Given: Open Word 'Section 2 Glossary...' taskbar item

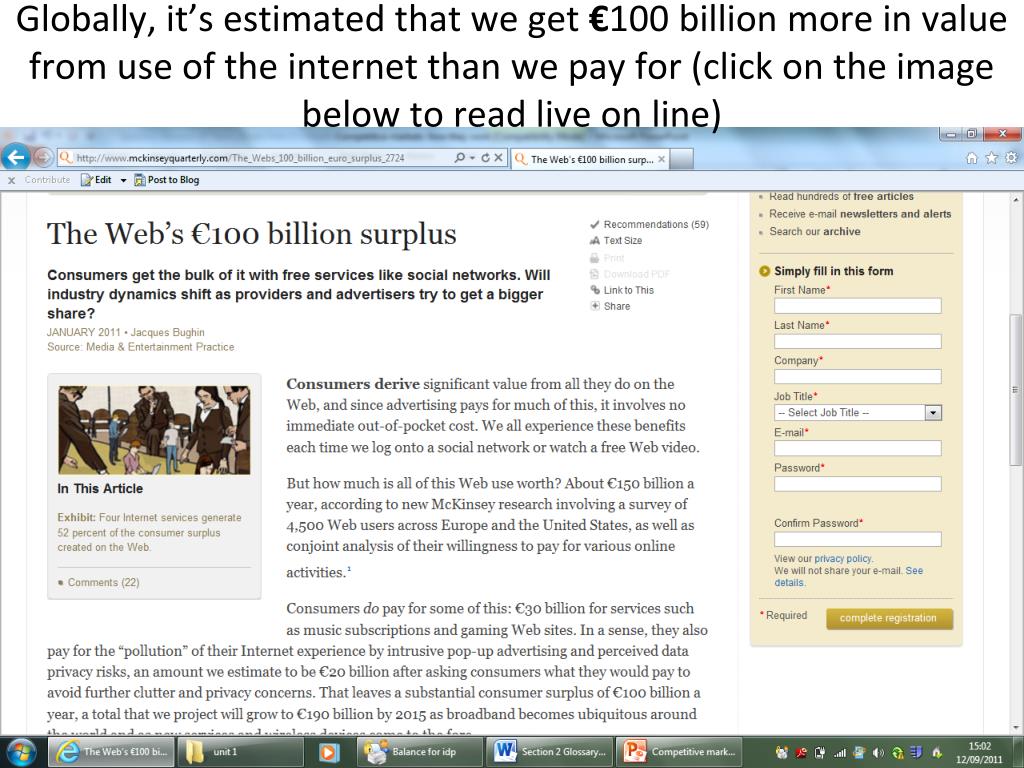Looking at the screenshot, I should click(x=550, y=752).
